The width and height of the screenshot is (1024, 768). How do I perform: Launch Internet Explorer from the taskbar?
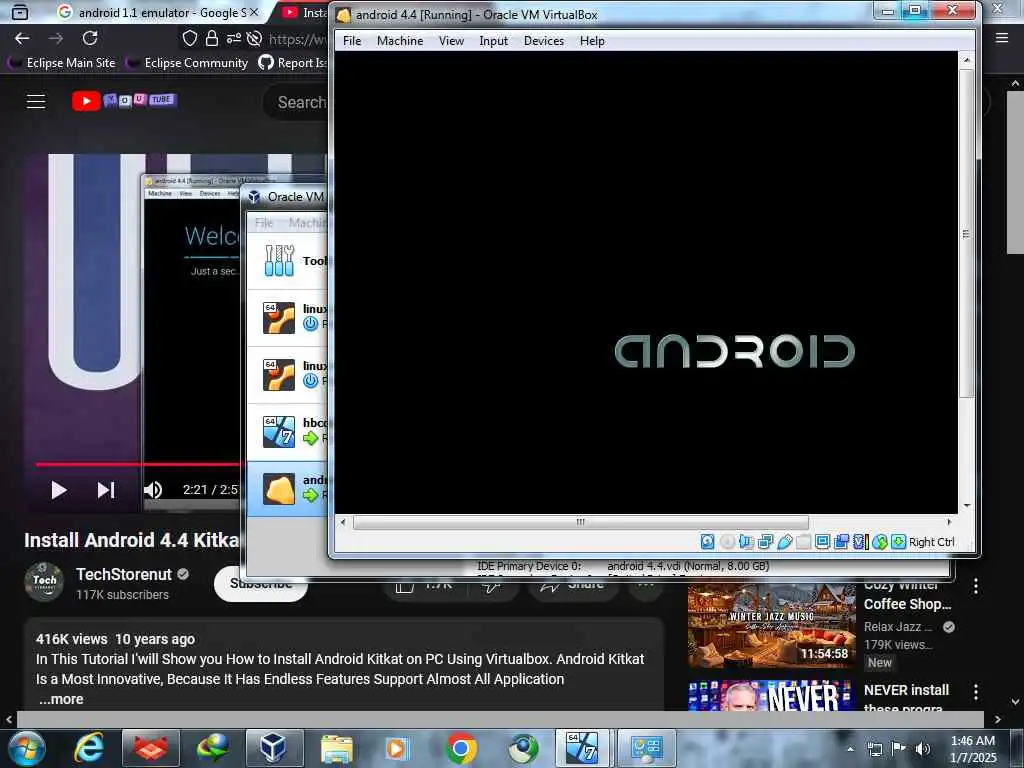[x=89, y=748]
